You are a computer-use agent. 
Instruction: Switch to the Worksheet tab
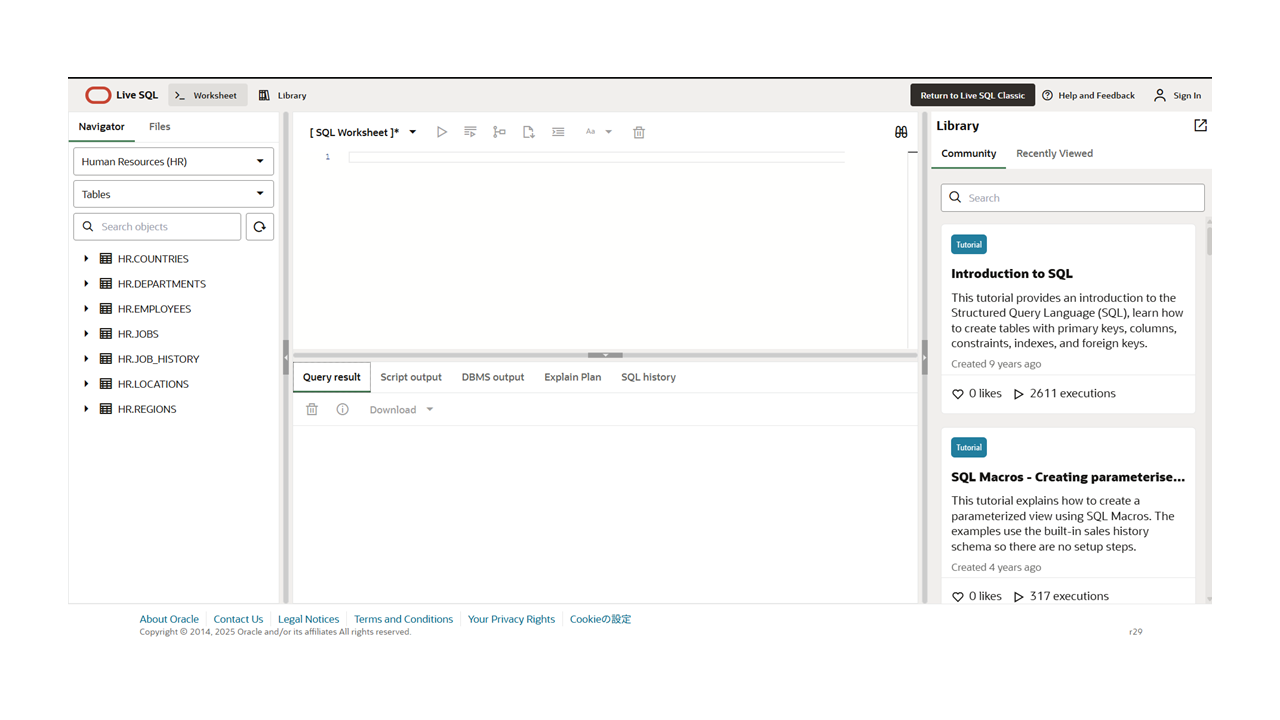point(207,95)
